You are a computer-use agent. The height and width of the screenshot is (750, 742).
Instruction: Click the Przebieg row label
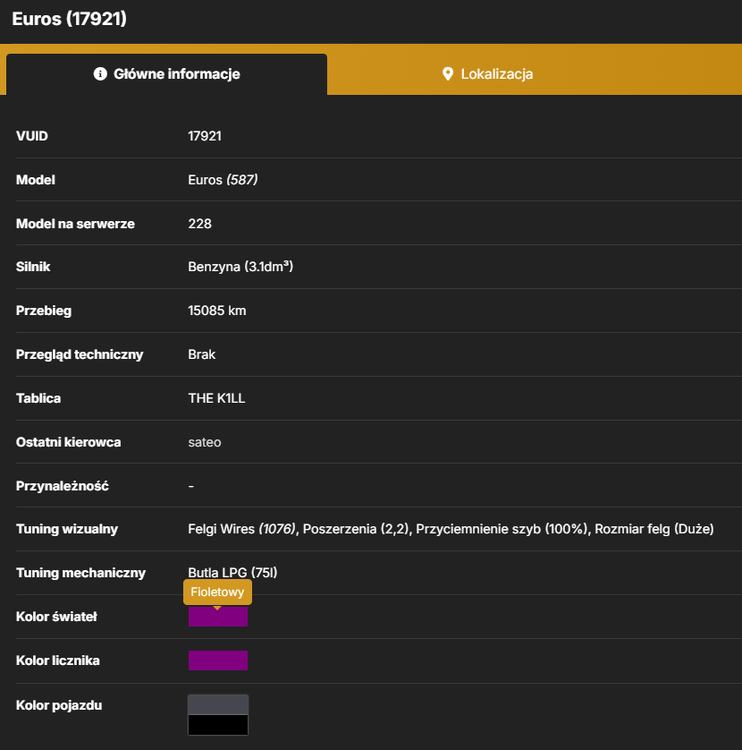[x=44, y=311]
